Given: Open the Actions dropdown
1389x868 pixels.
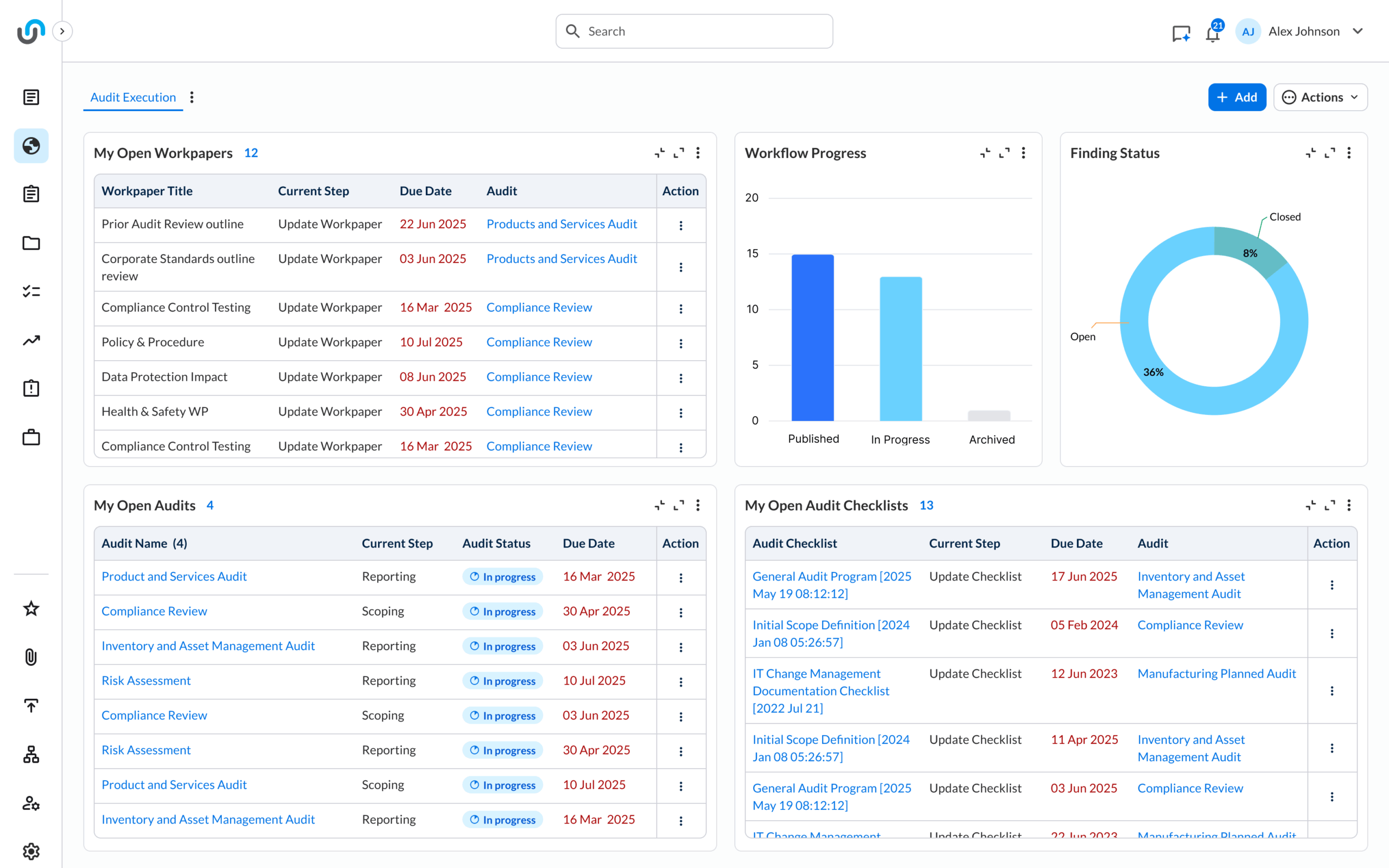Looking at the screenshot, I should (1320, 97).
